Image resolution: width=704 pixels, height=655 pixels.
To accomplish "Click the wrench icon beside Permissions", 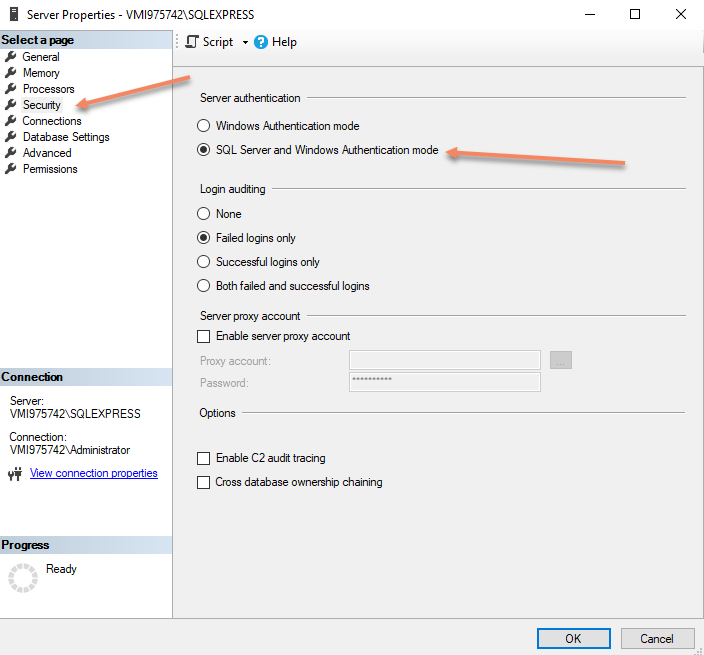I will [11, 169].
